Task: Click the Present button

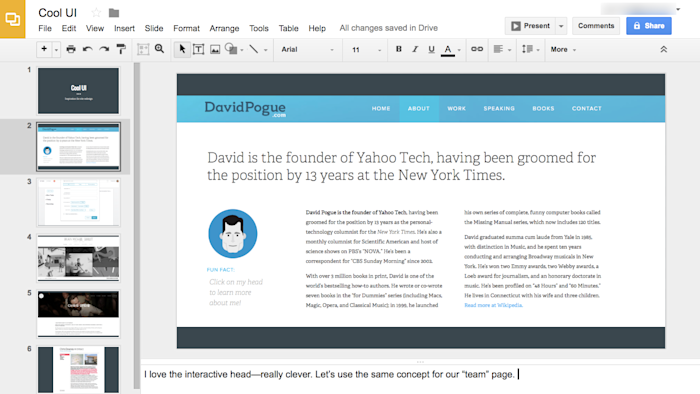Action: [x=530, y=26]
